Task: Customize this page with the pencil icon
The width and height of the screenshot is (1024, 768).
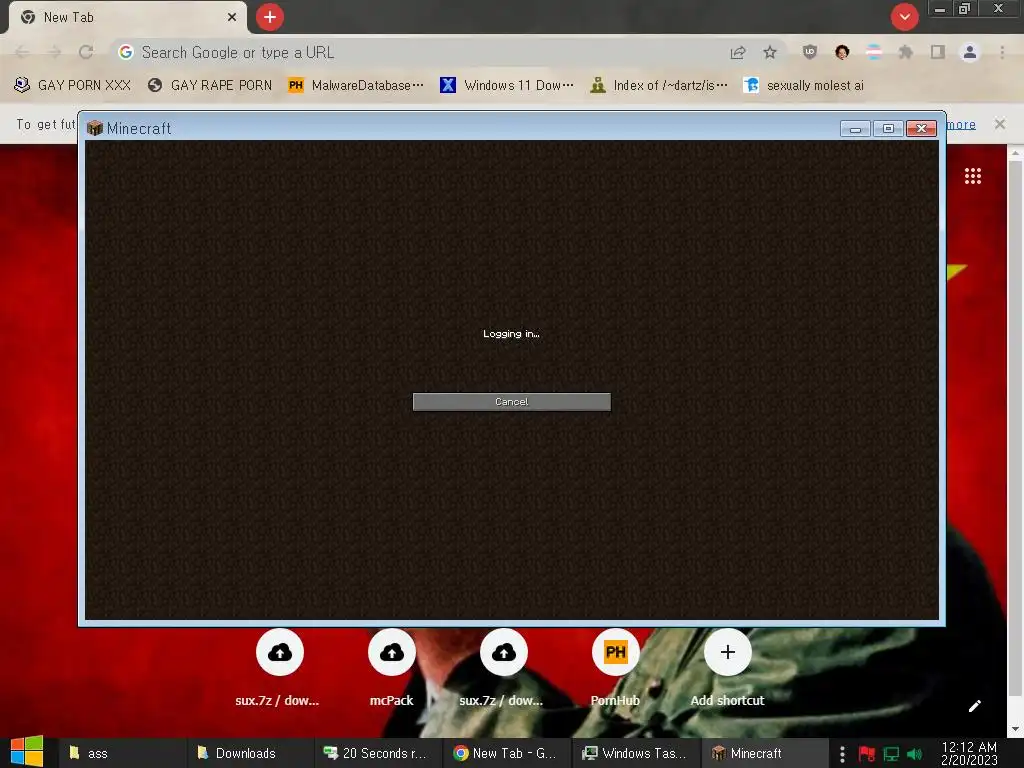Action: [x=974, y=706]
